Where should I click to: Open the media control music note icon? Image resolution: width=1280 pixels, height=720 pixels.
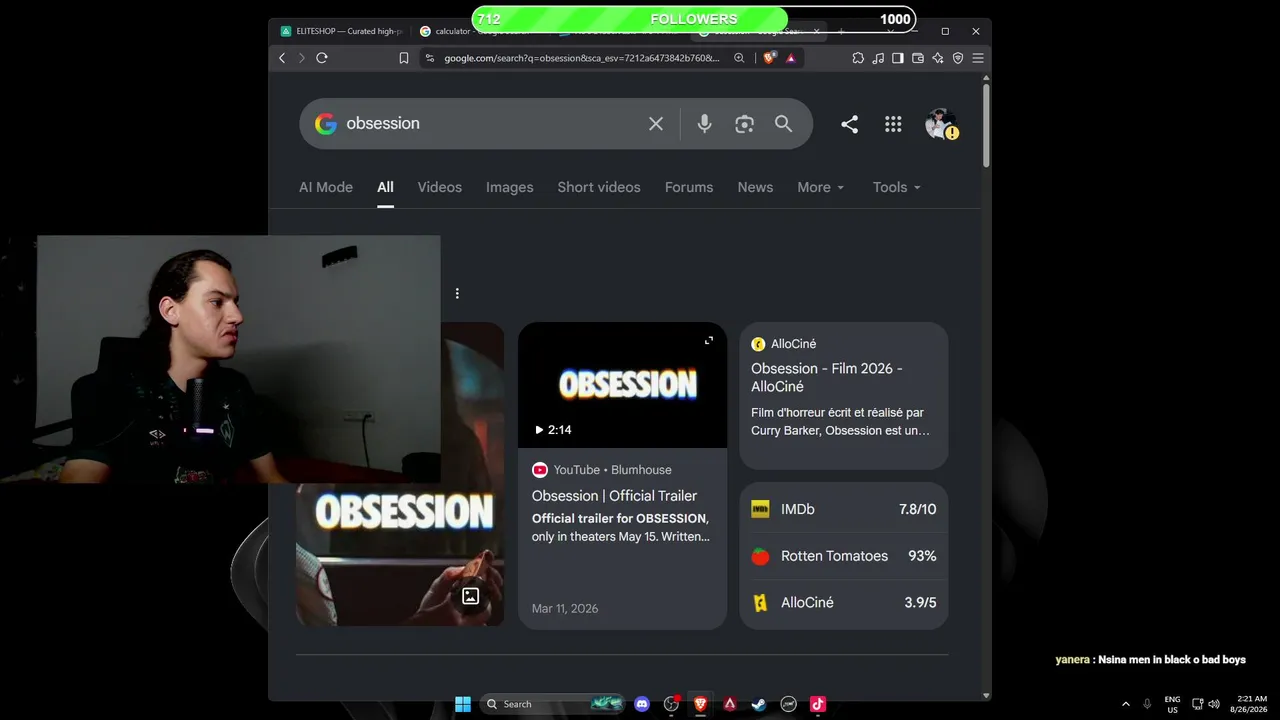[x=878, y=58]
